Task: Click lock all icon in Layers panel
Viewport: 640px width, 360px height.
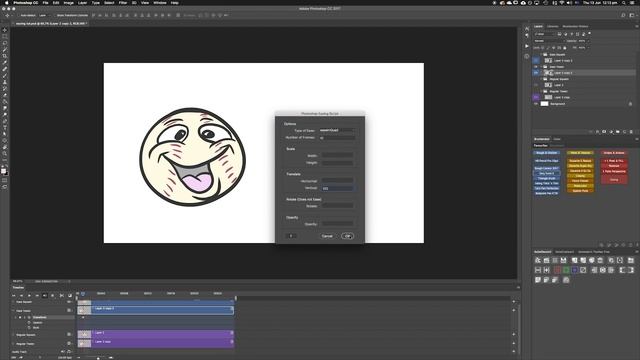Action: [565, 48]
